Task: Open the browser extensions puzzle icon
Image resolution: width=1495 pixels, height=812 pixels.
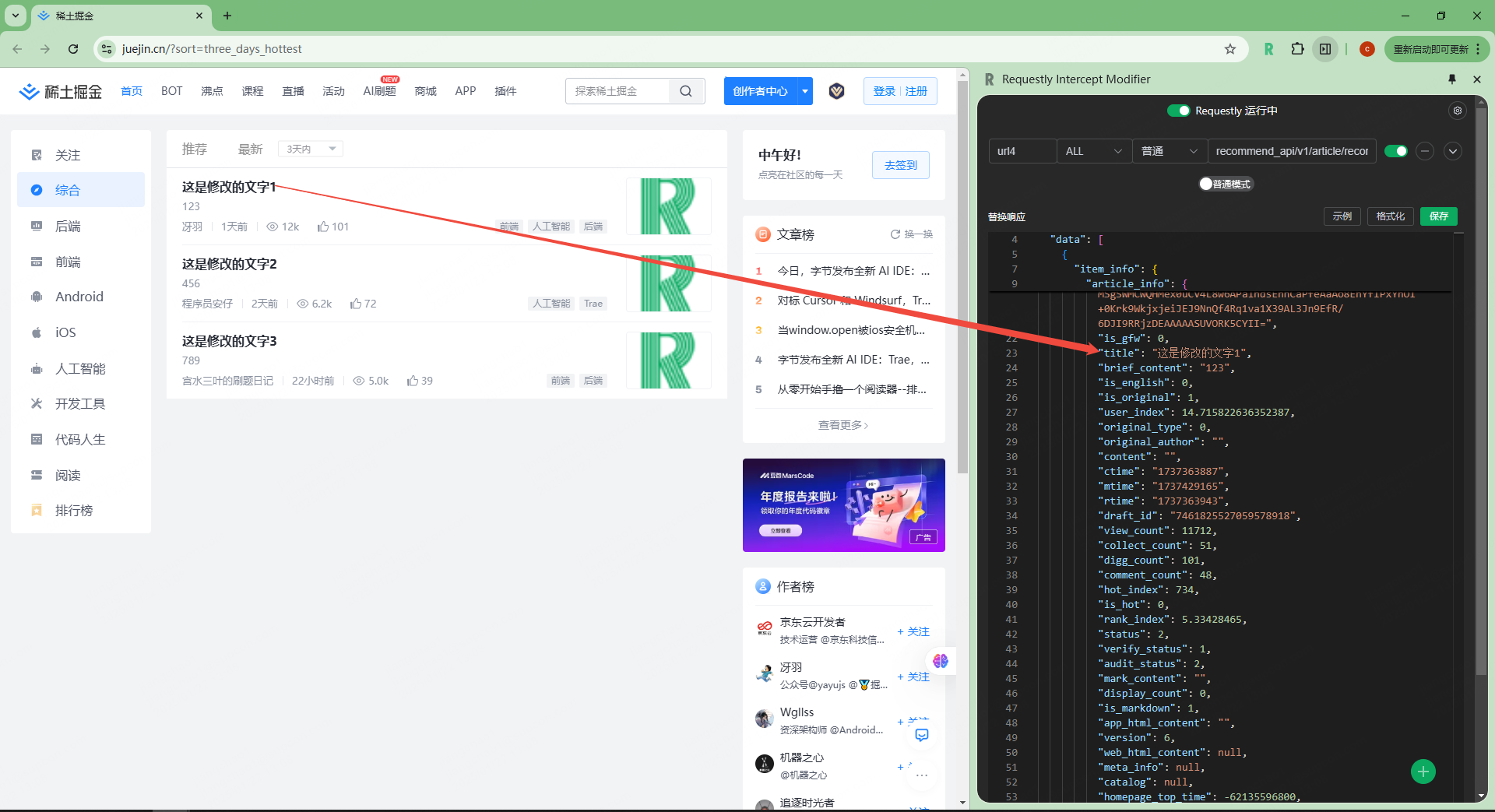Action: [1297, 48]
